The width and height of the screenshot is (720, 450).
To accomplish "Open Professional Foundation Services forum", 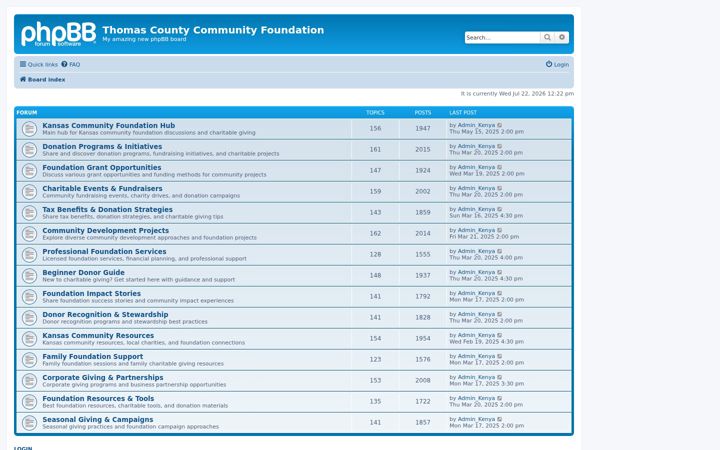I will 104,252.
